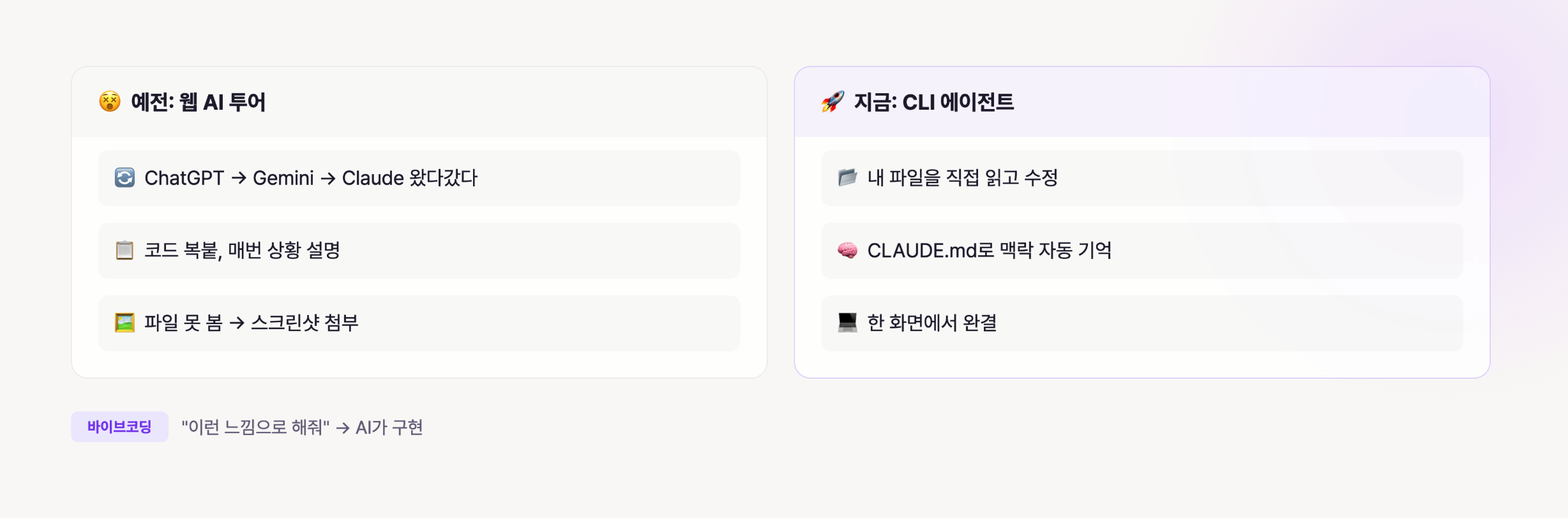Click the laptop icon beside 한 화면에서 완결
The height and width of the screenshot is (518, 1568).
tap(847, 323)
